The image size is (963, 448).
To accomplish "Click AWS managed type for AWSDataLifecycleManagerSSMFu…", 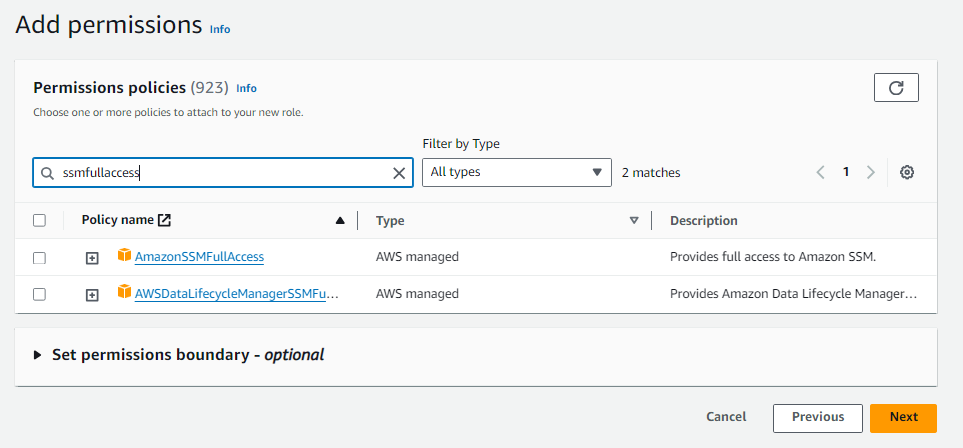I will [417, 294].
